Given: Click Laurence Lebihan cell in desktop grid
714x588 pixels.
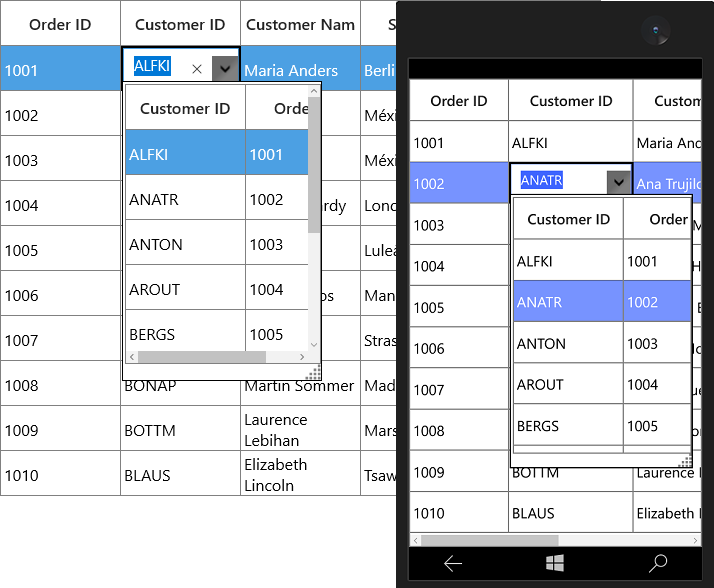Looking at the screenshot, I should tap(301, 429).
